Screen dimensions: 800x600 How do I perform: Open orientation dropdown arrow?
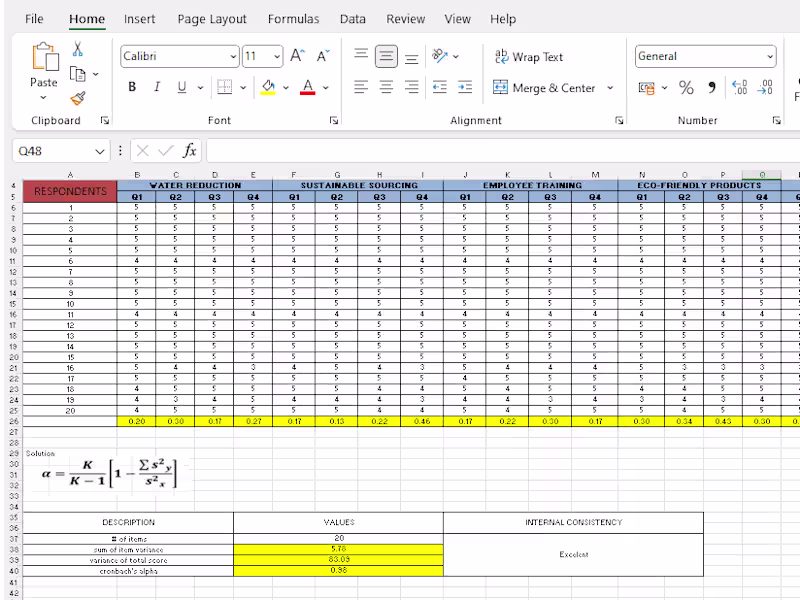pyautogui.click(x=456, y=57)
